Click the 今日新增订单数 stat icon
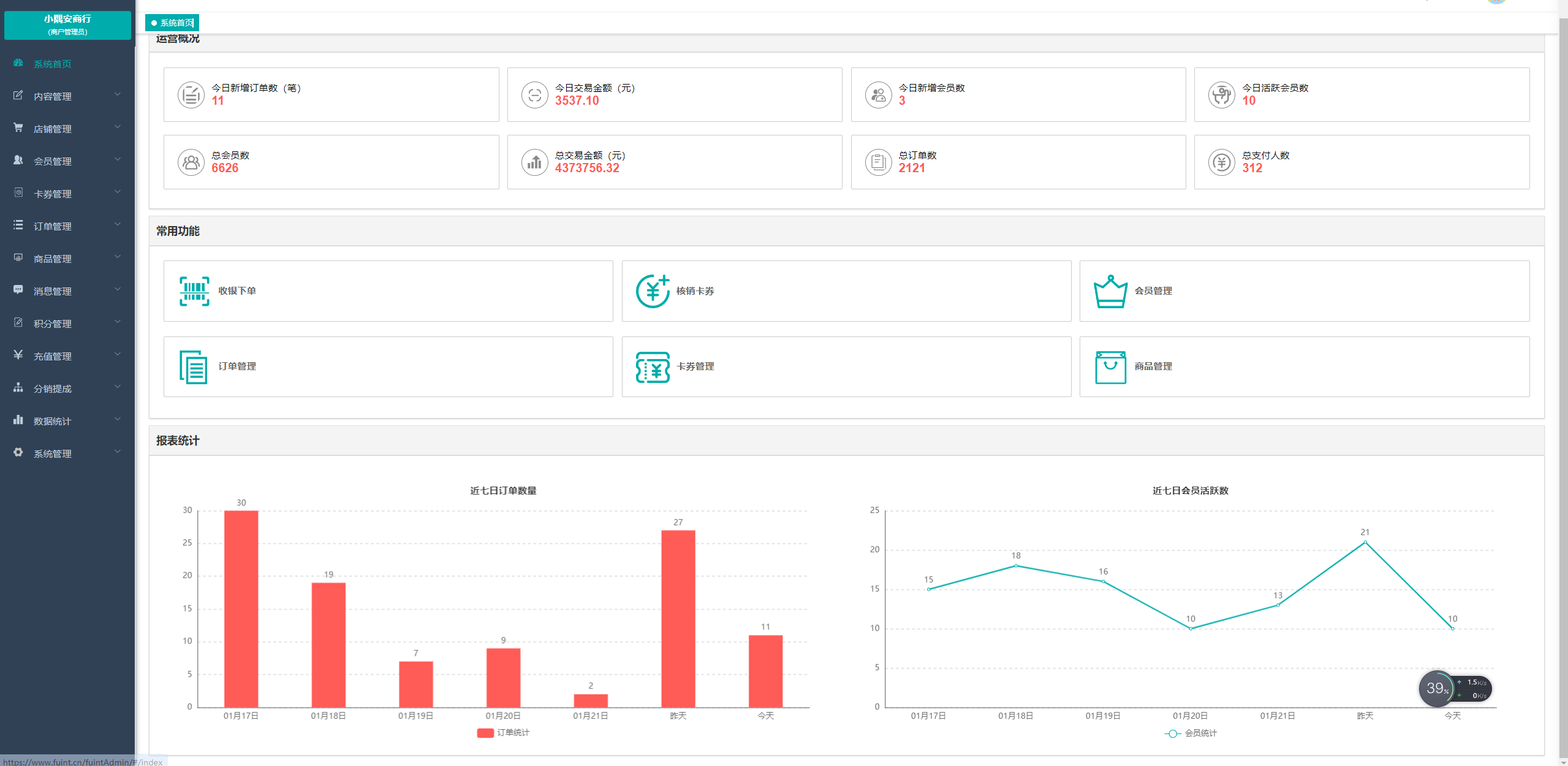The height and width of the screenshot is (766, 1568). [x=191, y=95]
